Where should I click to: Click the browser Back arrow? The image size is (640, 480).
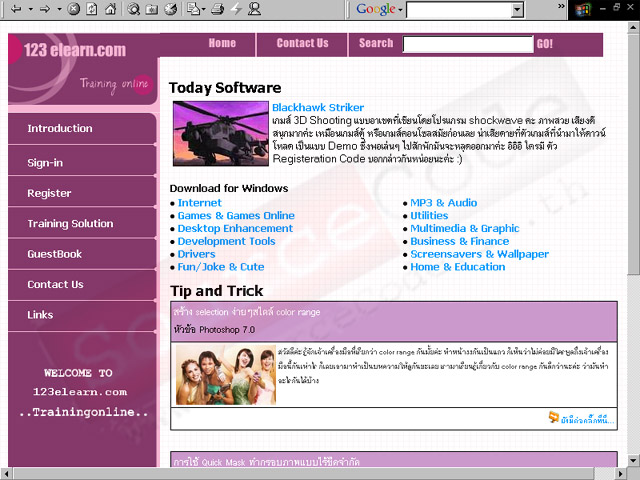tap(16, 9)
